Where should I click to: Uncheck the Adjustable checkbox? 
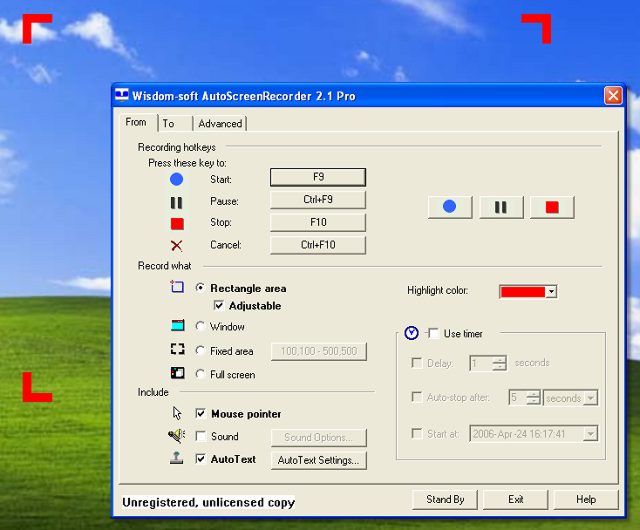click(x=219, y=305)
